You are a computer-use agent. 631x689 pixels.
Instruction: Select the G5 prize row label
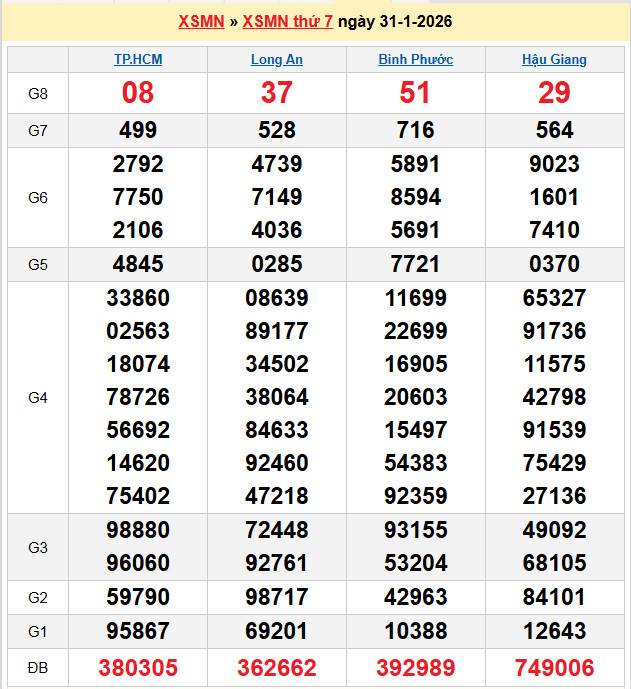38,265
